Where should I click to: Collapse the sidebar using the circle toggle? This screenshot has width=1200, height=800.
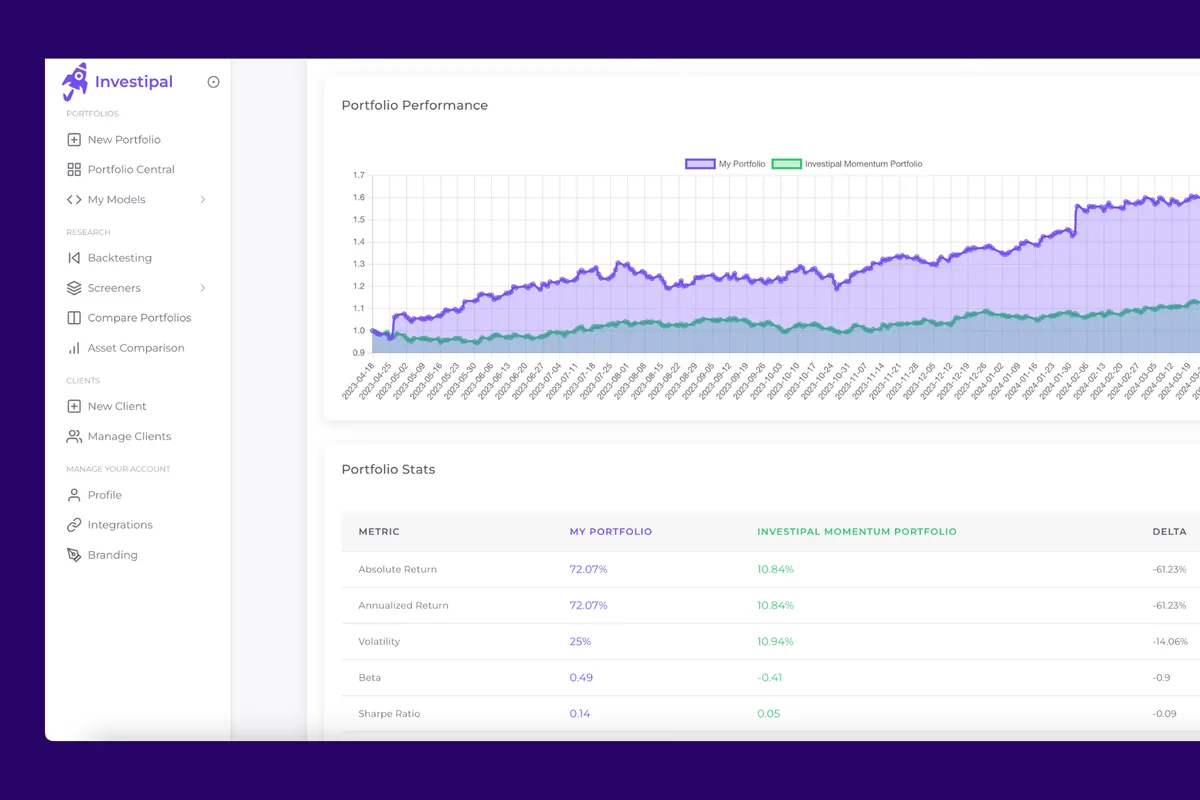click(x=212, y=82)
